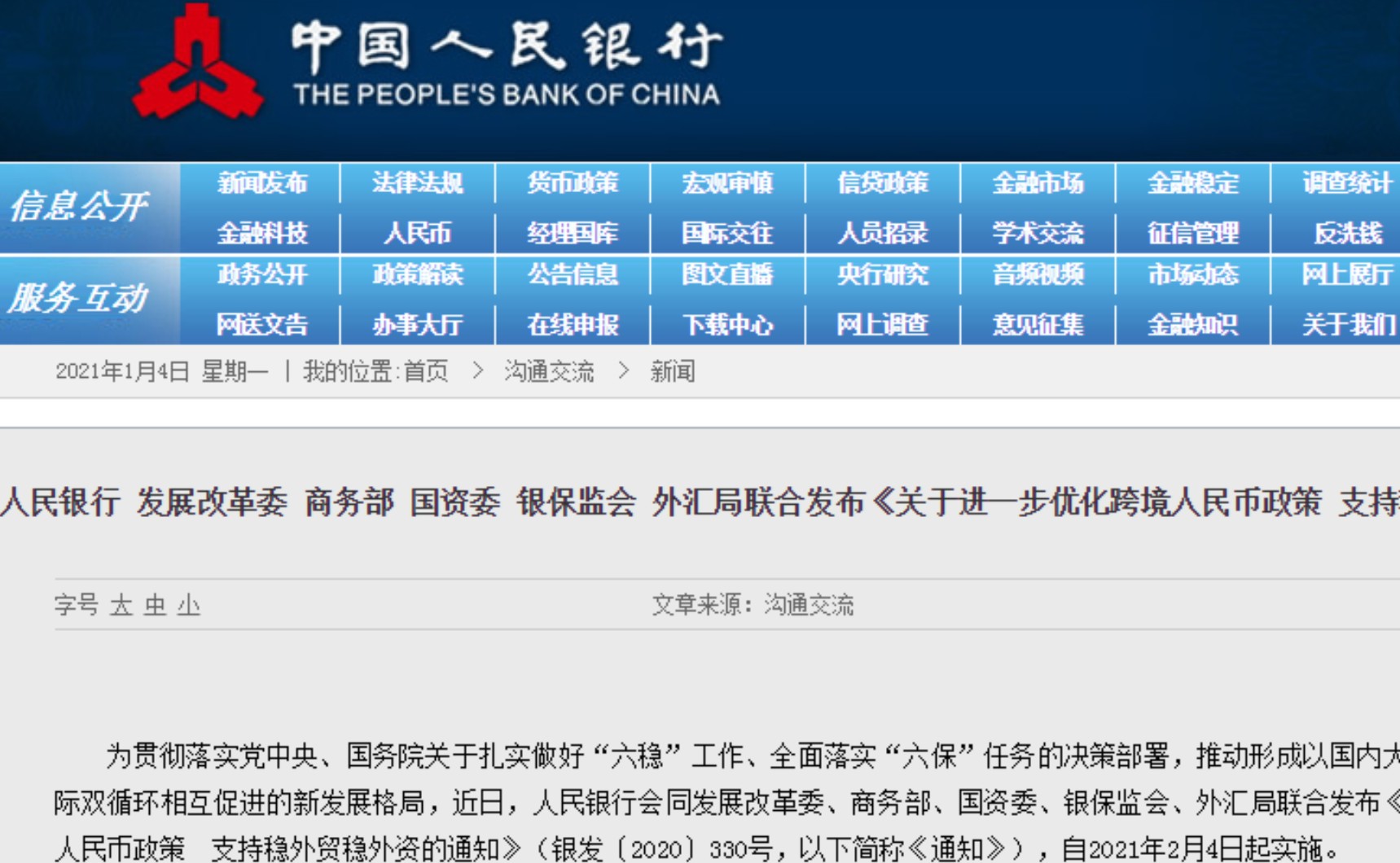Open 经理国库 navigation link
1400x863 pixels.
pos(573,234)
